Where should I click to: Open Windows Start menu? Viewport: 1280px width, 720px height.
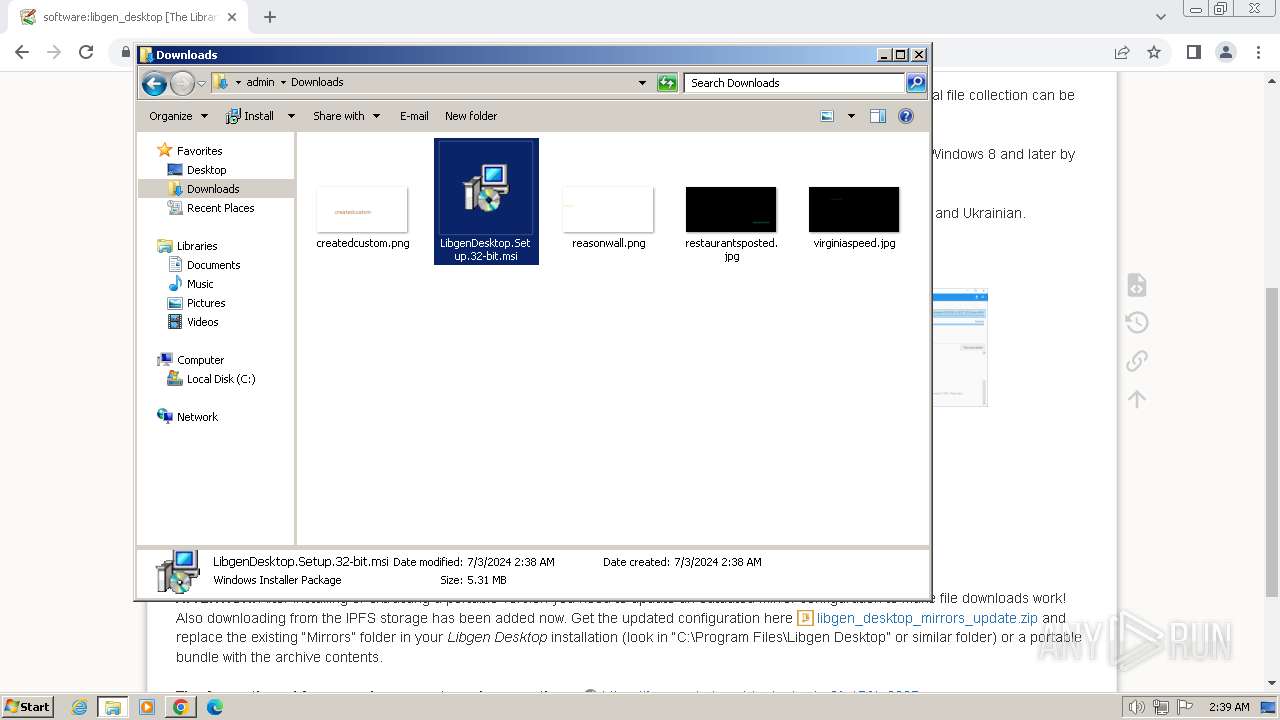[x=28, y=707]
